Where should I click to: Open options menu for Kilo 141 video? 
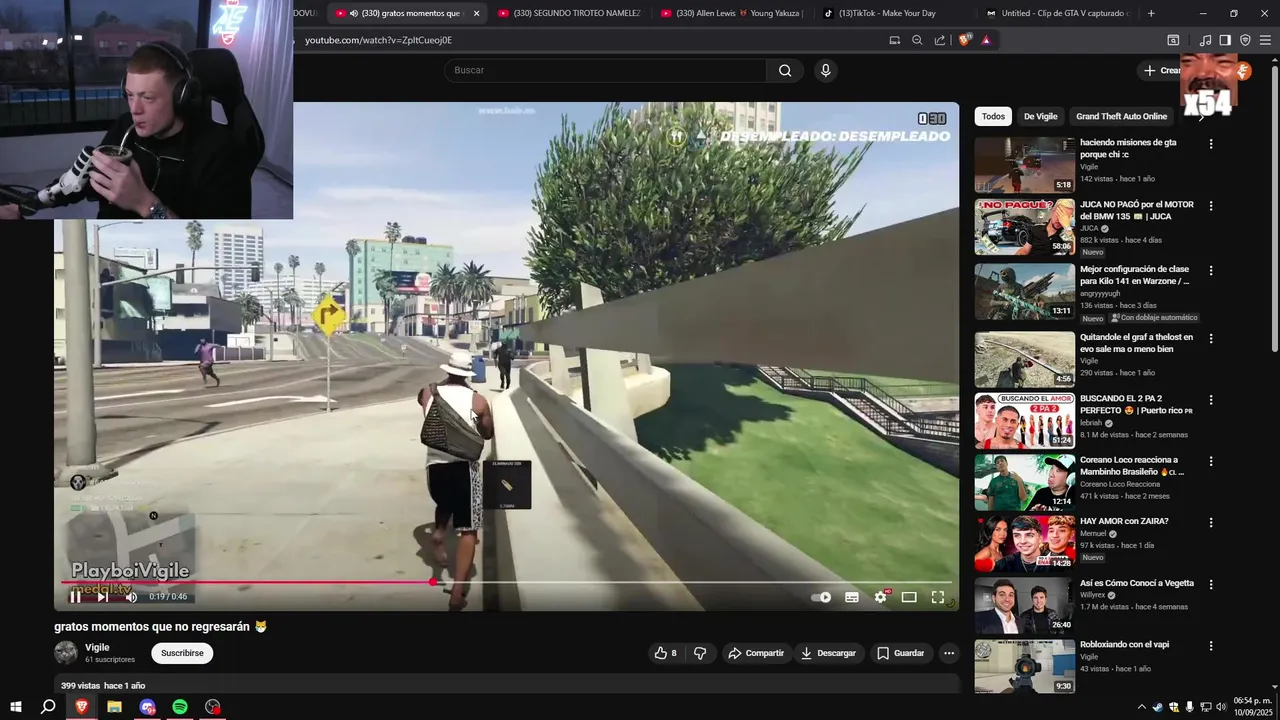1211,270
